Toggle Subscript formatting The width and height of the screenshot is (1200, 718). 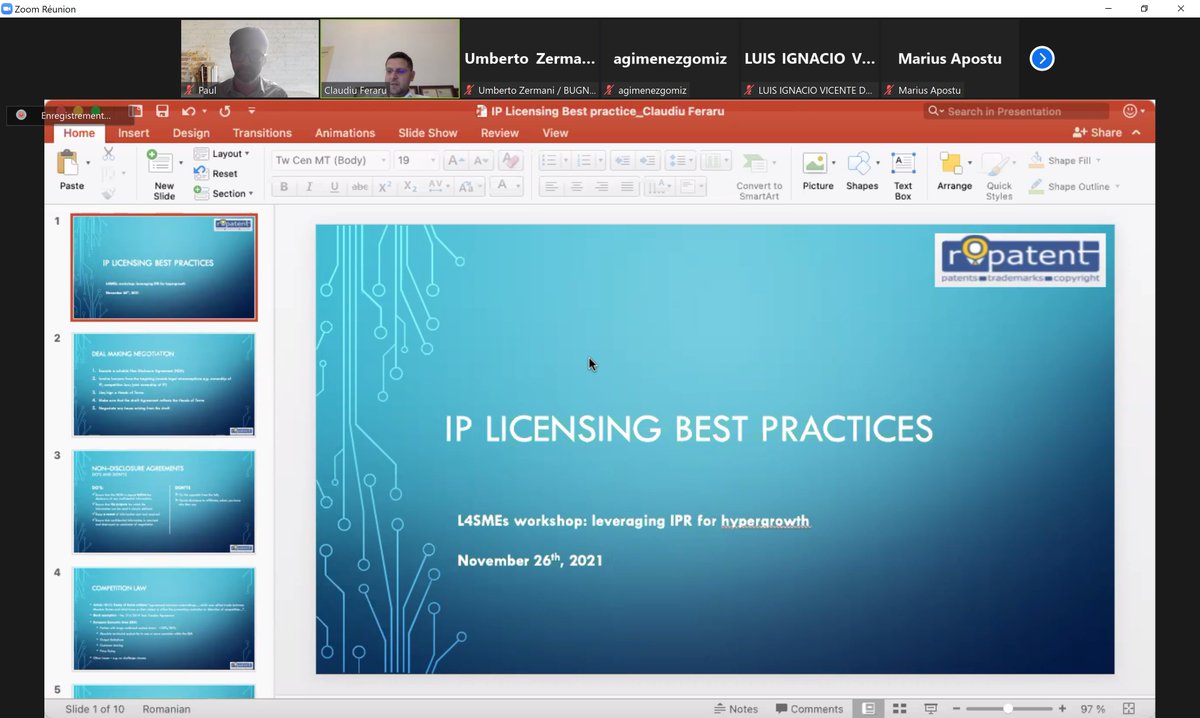(x=410, y=186)
